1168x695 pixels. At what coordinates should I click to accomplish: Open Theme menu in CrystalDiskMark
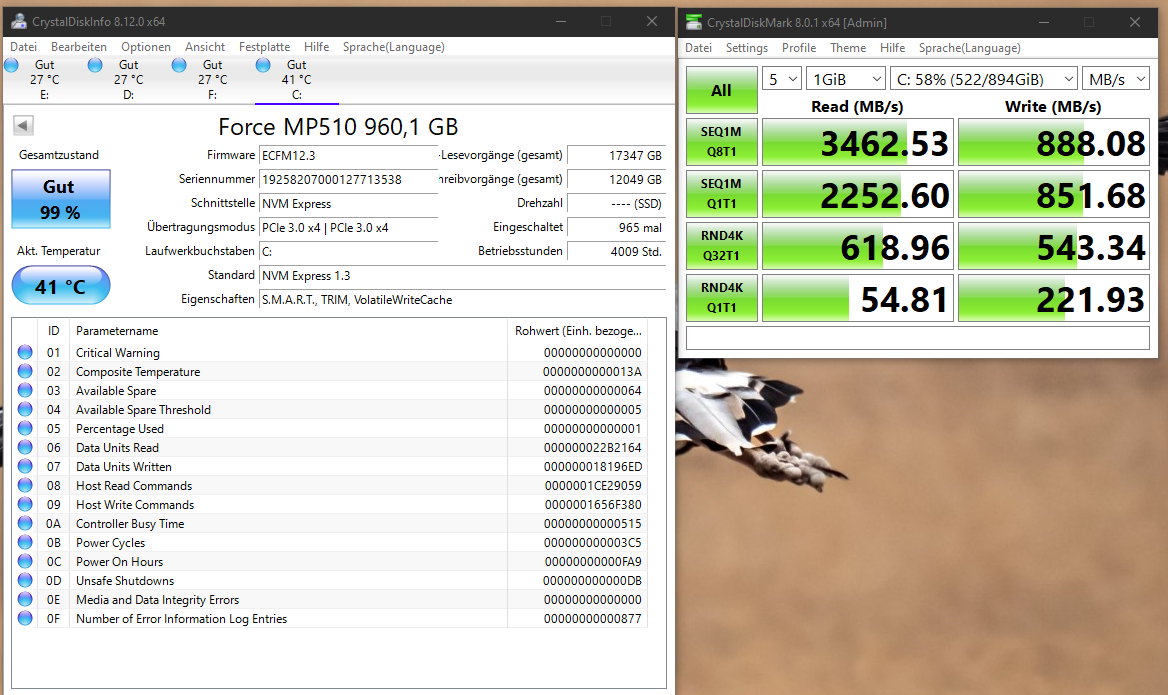point(848,48)
